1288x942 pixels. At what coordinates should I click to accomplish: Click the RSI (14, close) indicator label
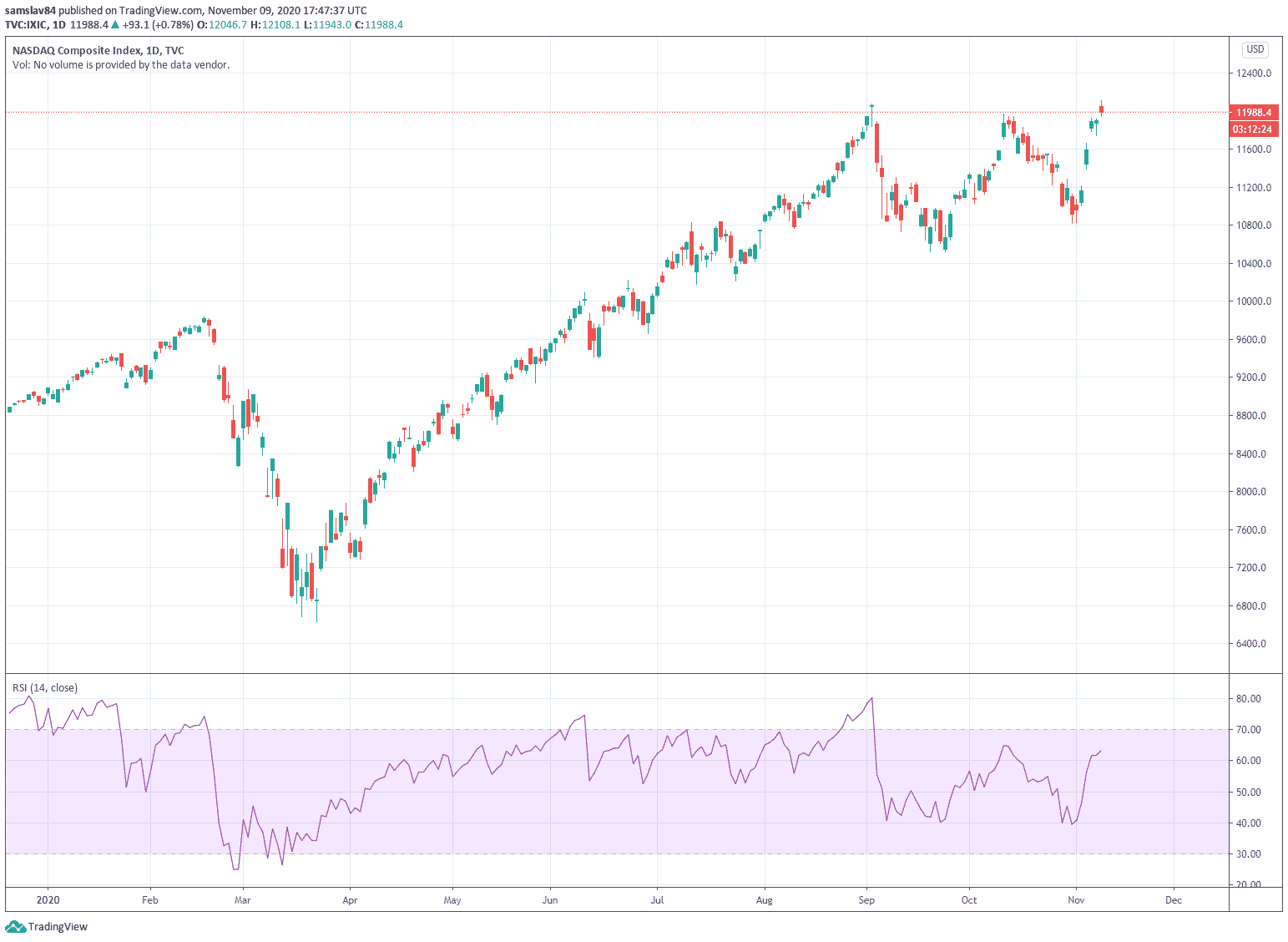pos(45,688)
